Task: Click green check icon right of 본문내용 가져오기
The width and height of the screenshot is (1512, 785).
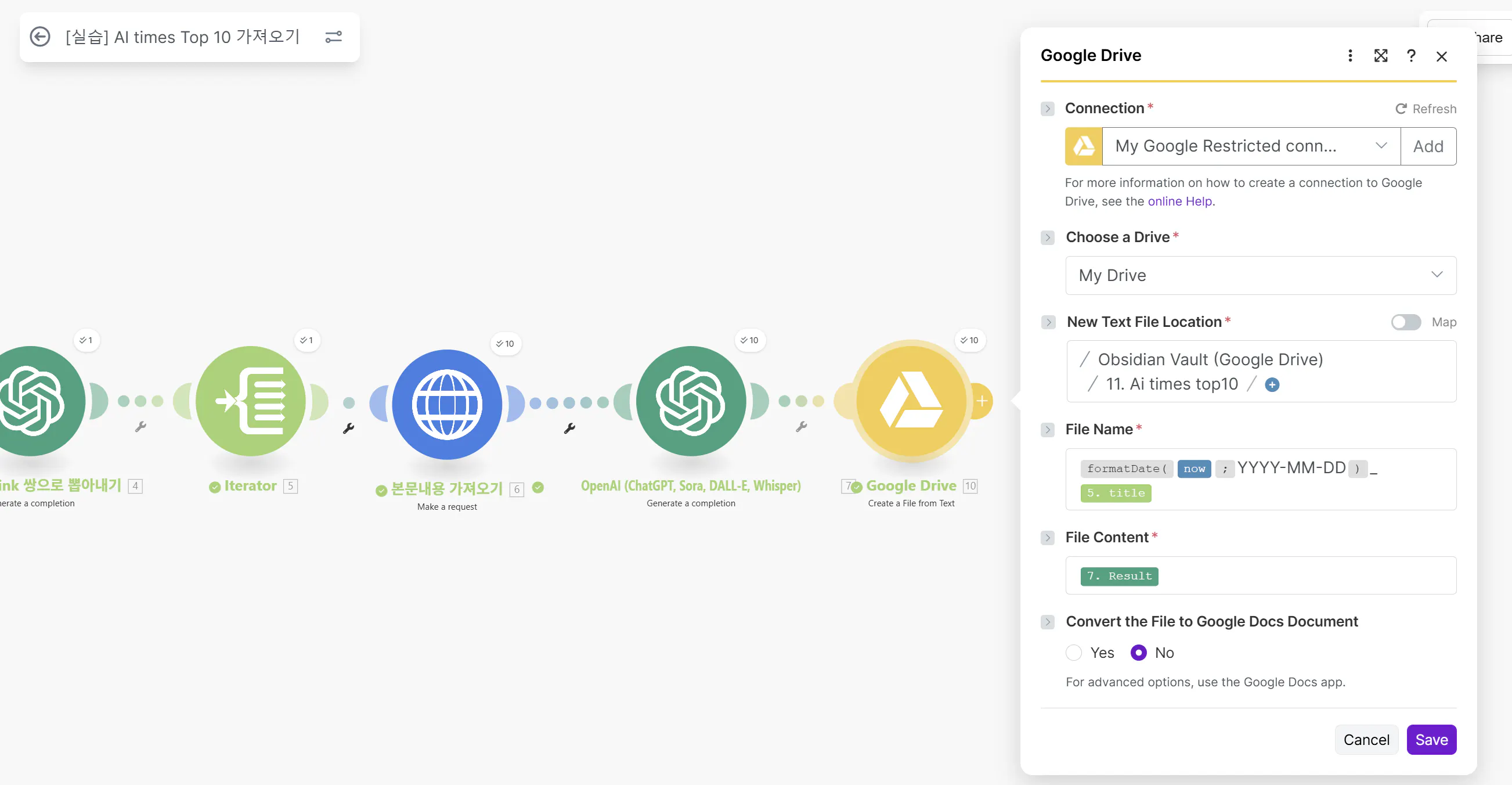Action: click(537, 487)
